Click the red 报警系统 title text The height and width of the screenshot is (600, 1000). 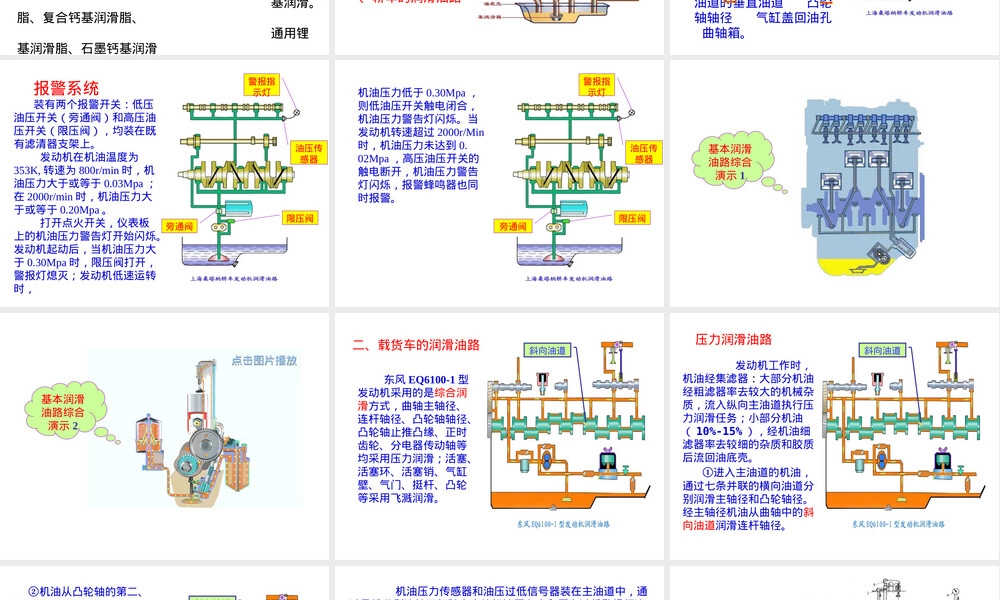coord(66,88)
